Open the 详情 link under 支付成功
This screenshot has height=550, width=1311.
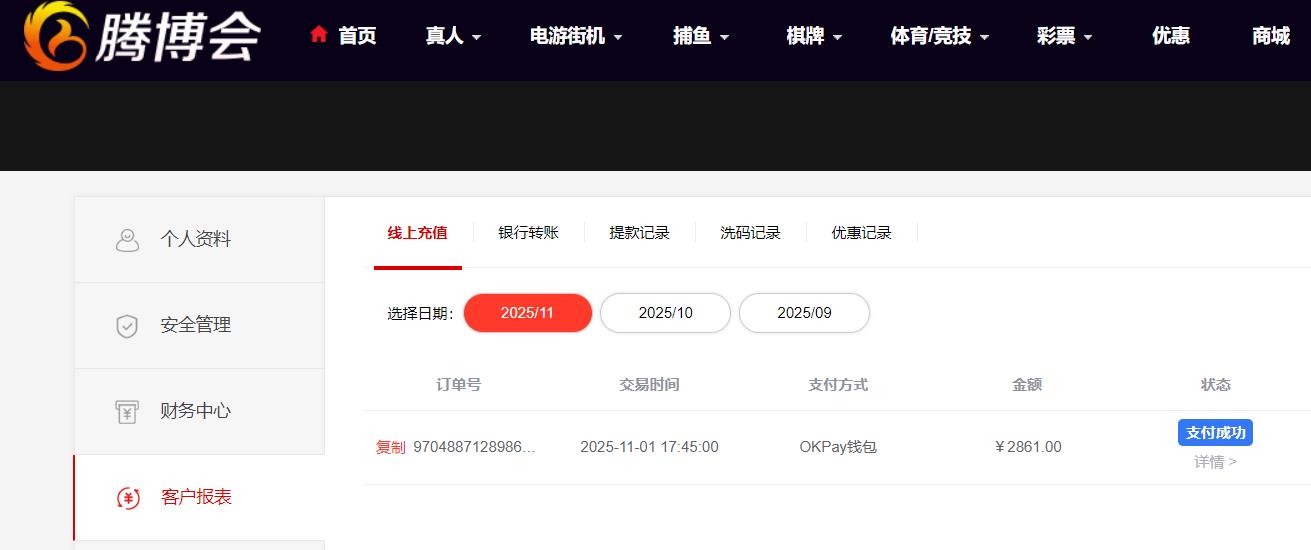(x=1215, y=462)
